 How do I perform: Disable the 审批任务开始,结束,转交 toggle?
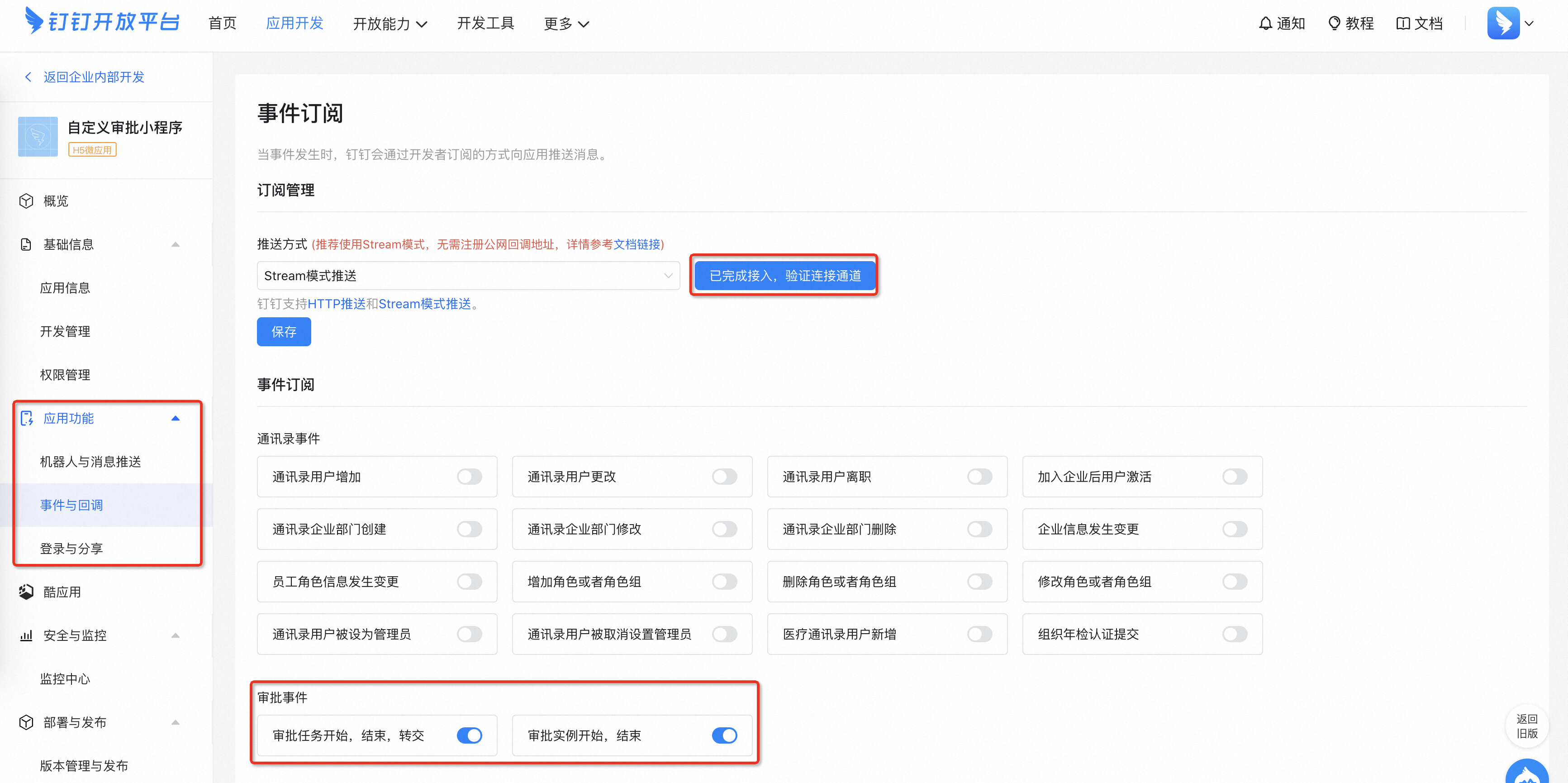[469, 735]
